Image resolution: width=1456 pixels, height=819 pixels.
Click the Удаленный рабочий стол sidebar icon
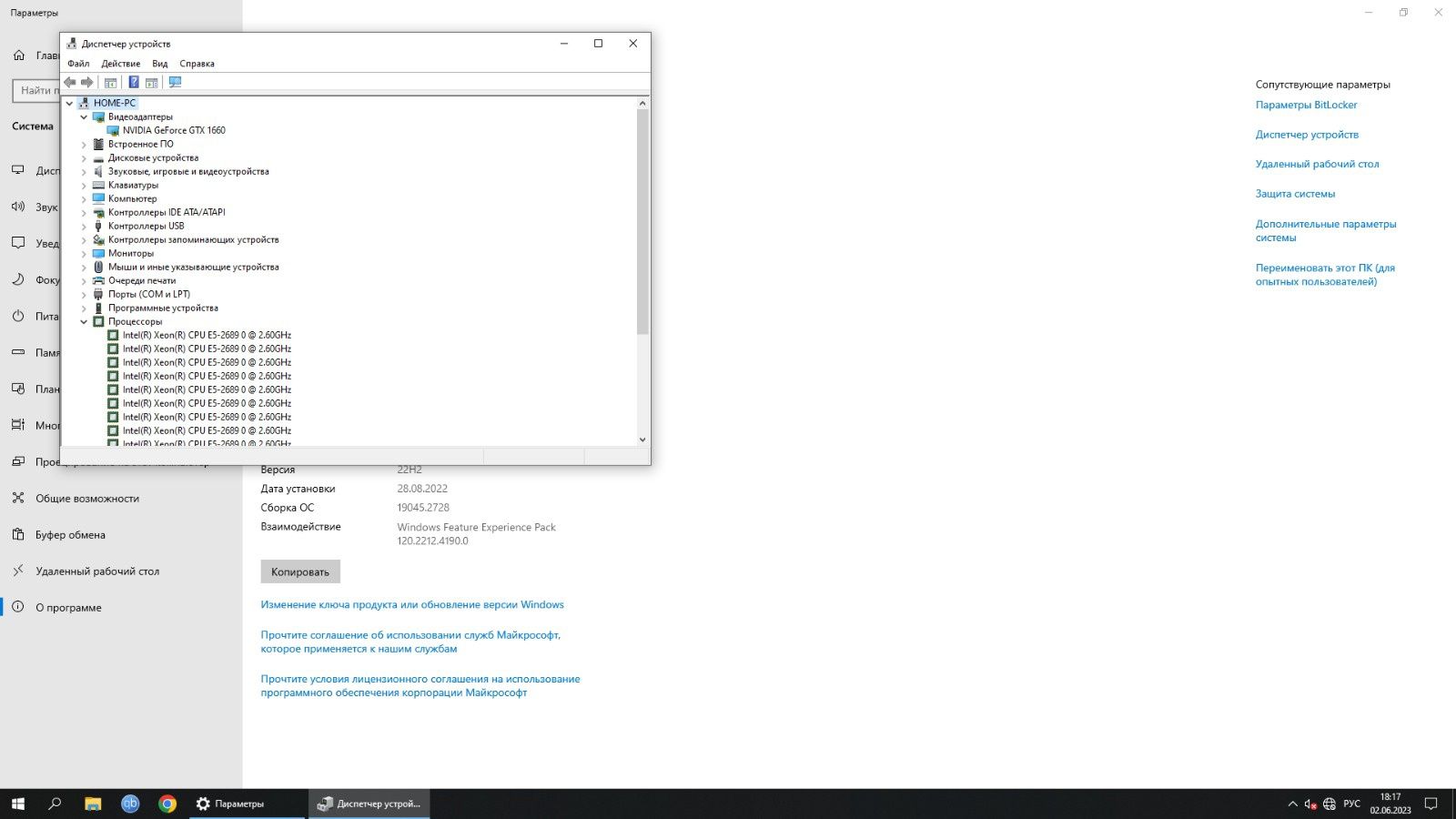coord(18,571)
